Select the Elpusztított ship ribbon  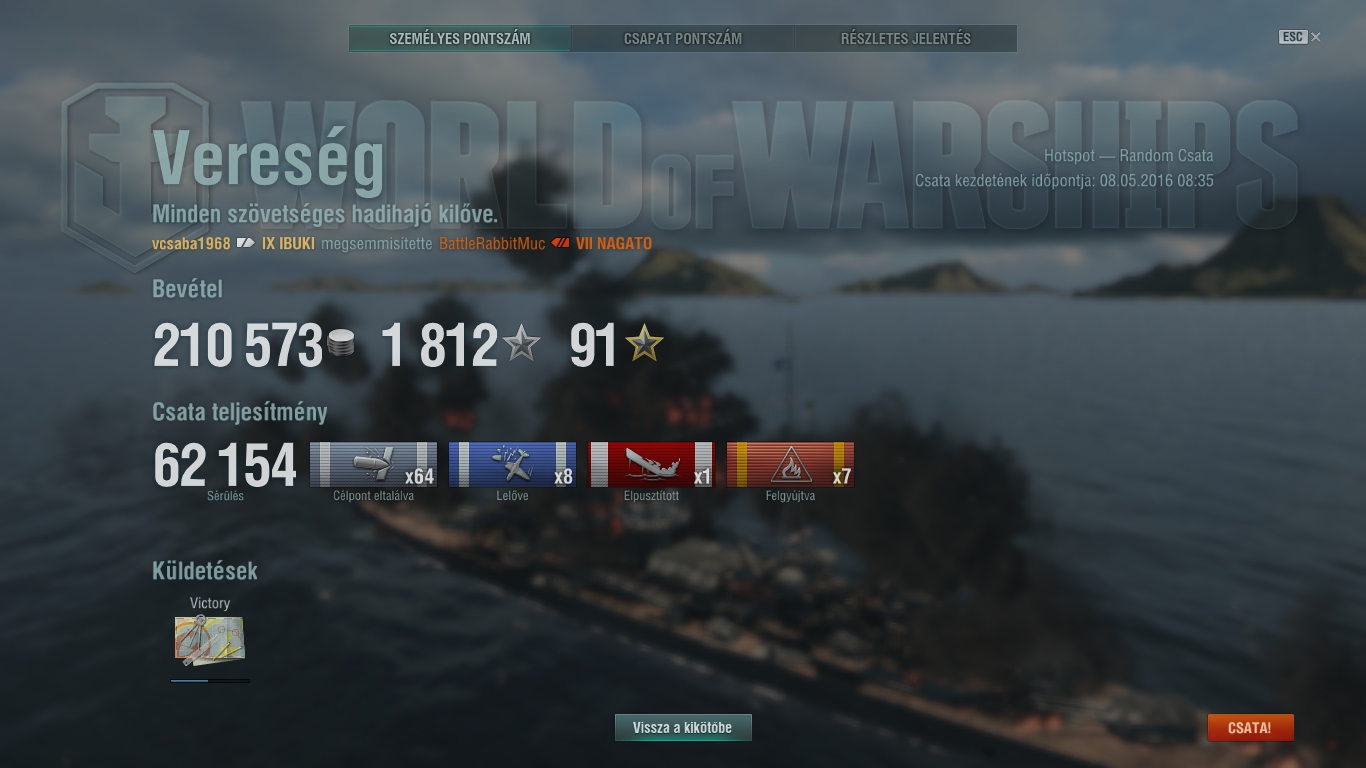coord(651,465)
